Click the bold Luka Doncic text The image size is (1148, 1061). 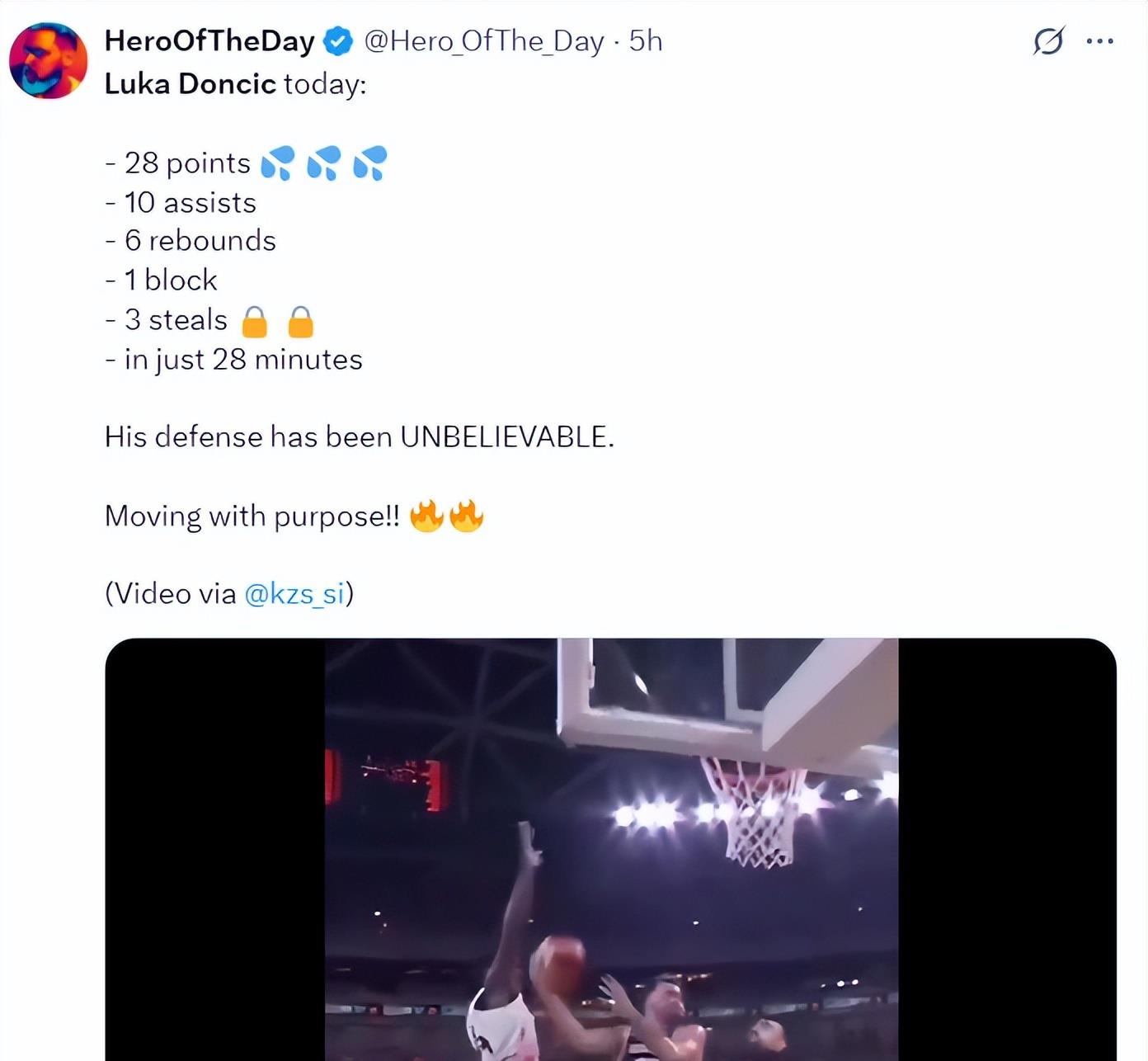(x=190, y=84)
